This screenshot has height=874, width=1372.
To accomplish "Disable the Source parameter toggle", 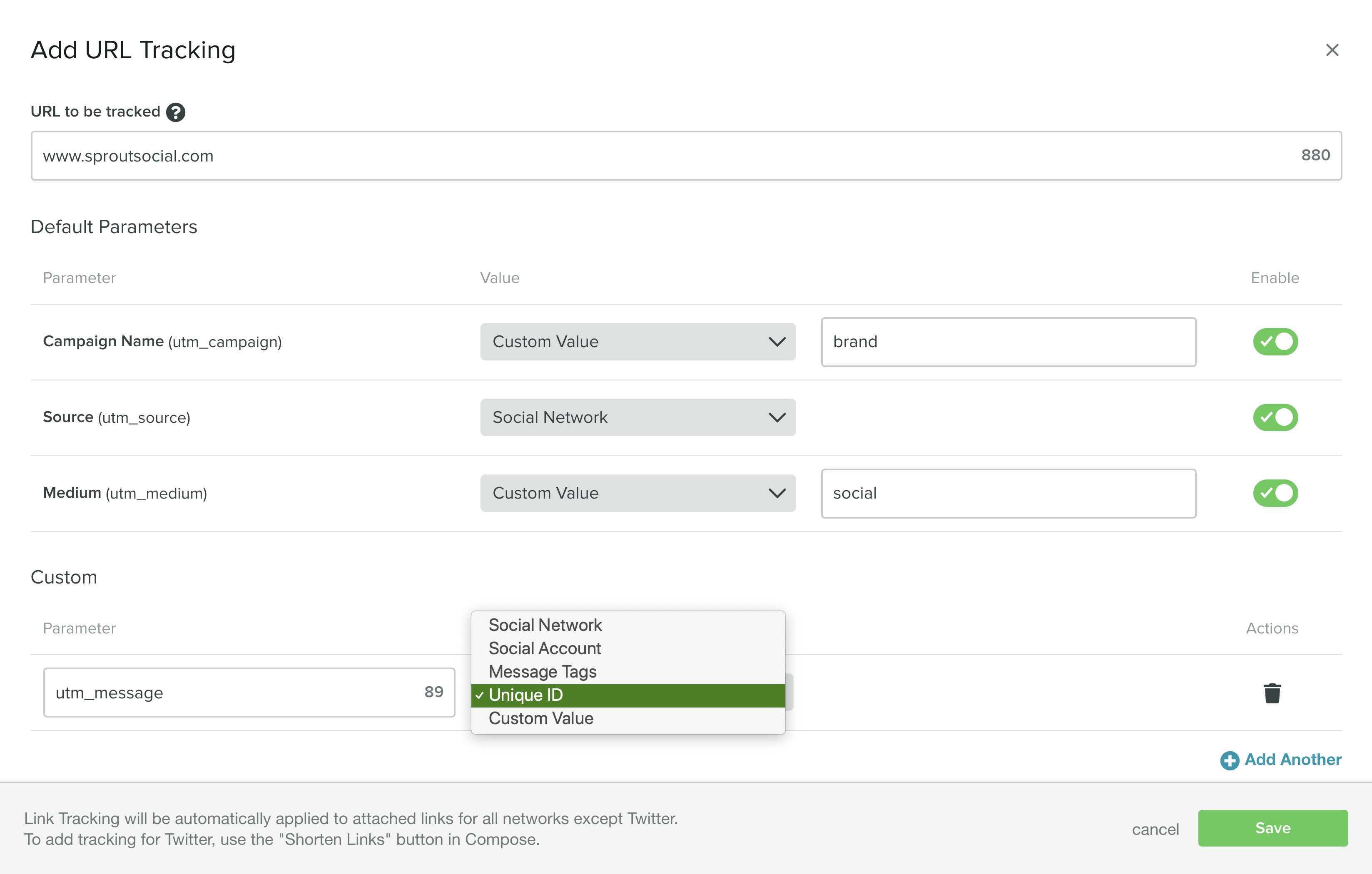I will click(1275, 417).
